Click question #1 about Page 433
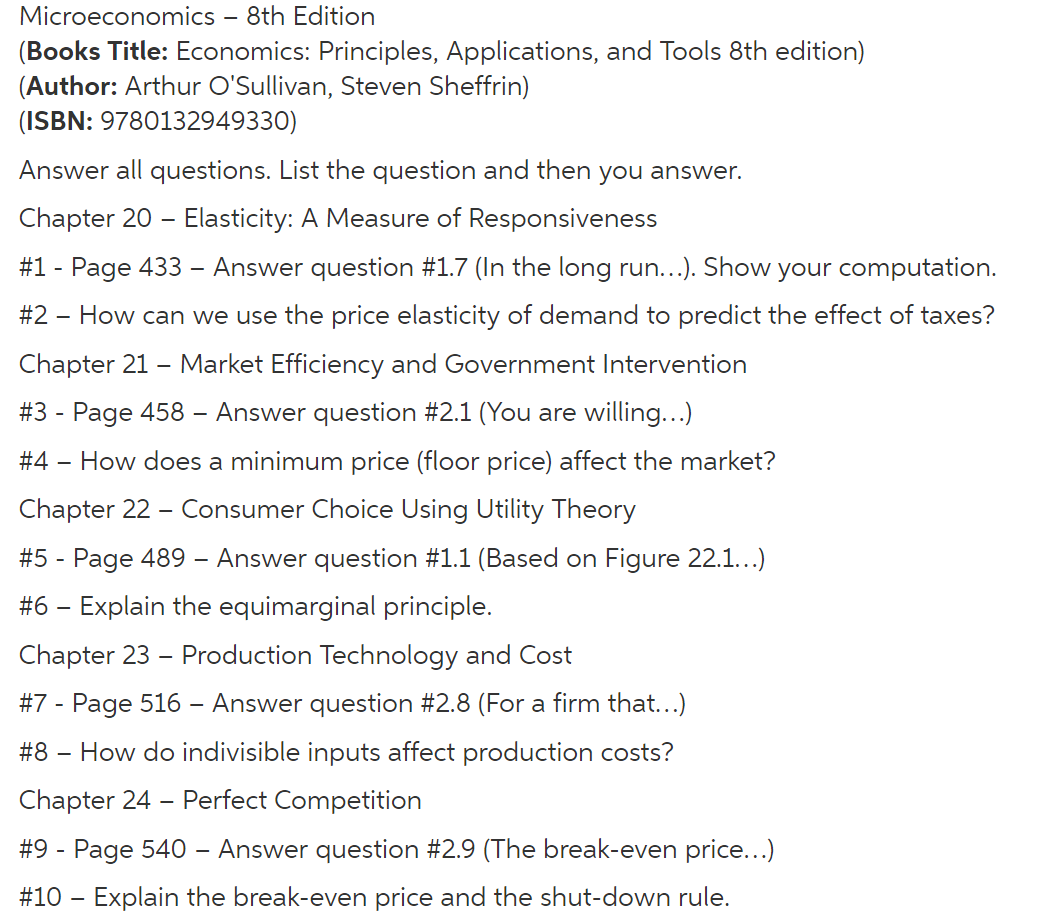 click(508, 268)
